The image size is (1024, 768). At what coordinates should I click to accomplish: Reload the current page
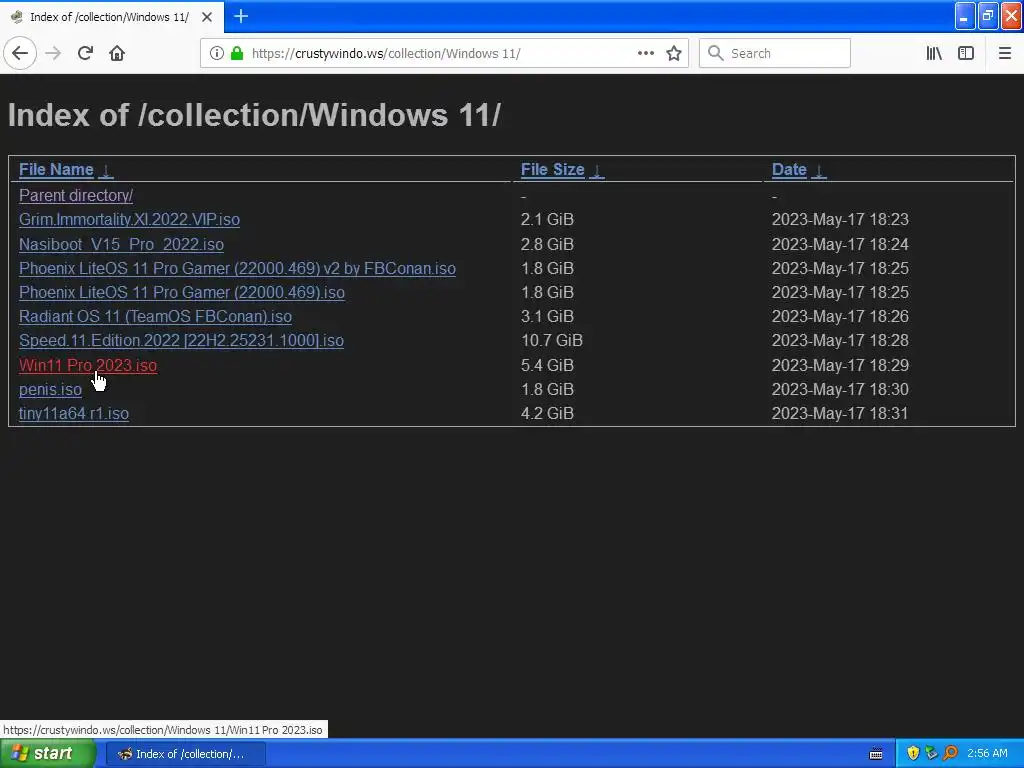(x=85, y=53)
